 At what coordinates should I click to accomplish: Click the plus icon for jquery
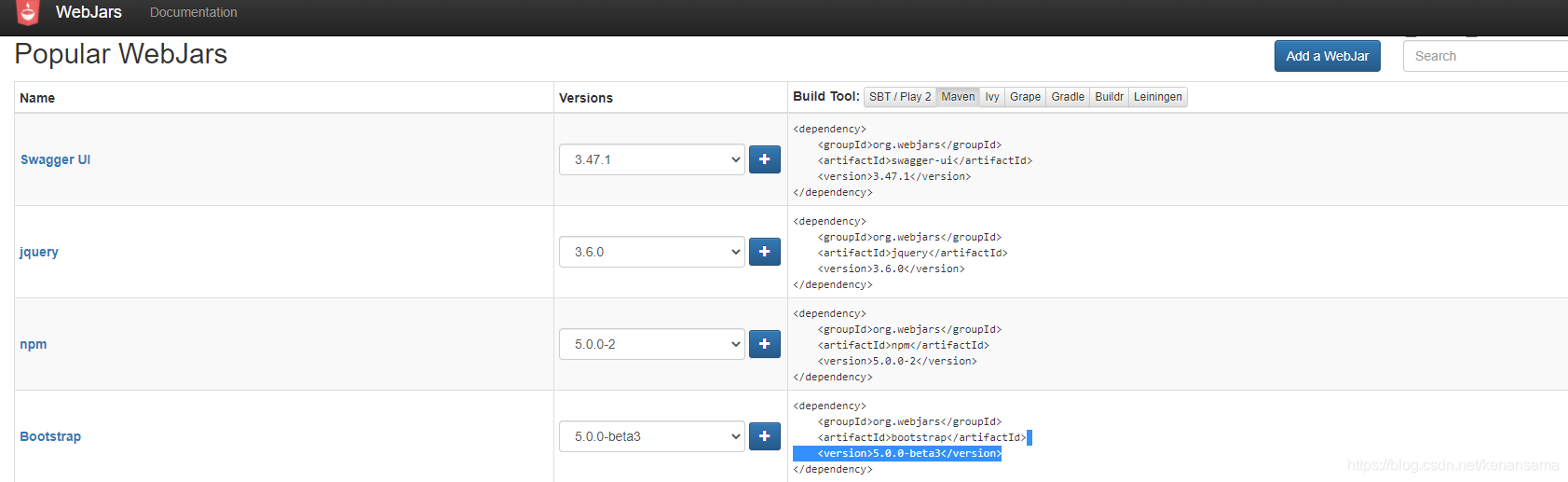click(765, 252)
